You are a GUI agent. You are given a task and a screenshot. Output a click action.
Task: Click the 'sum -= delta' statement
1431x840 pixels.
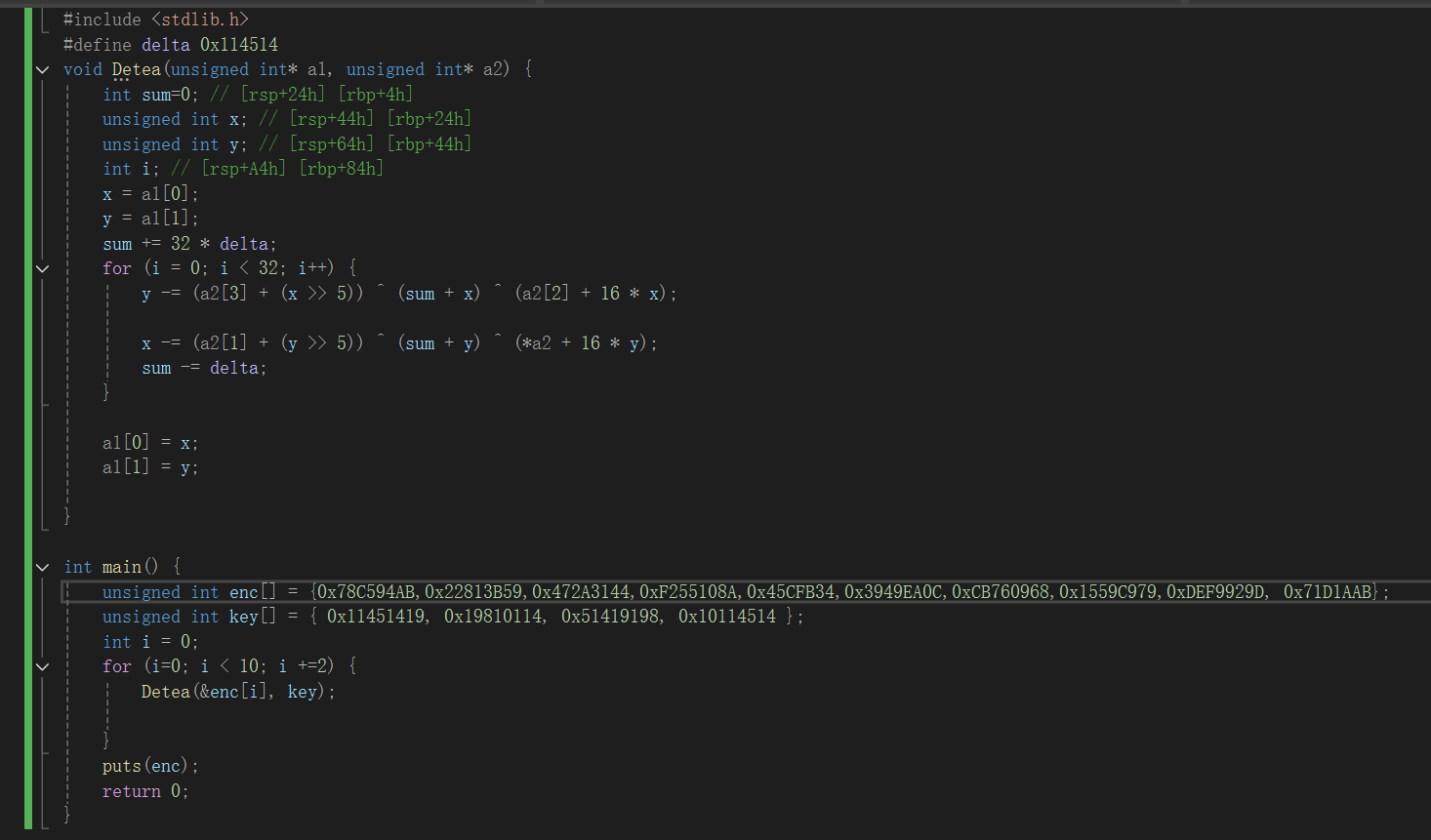[x=204, y=368]
